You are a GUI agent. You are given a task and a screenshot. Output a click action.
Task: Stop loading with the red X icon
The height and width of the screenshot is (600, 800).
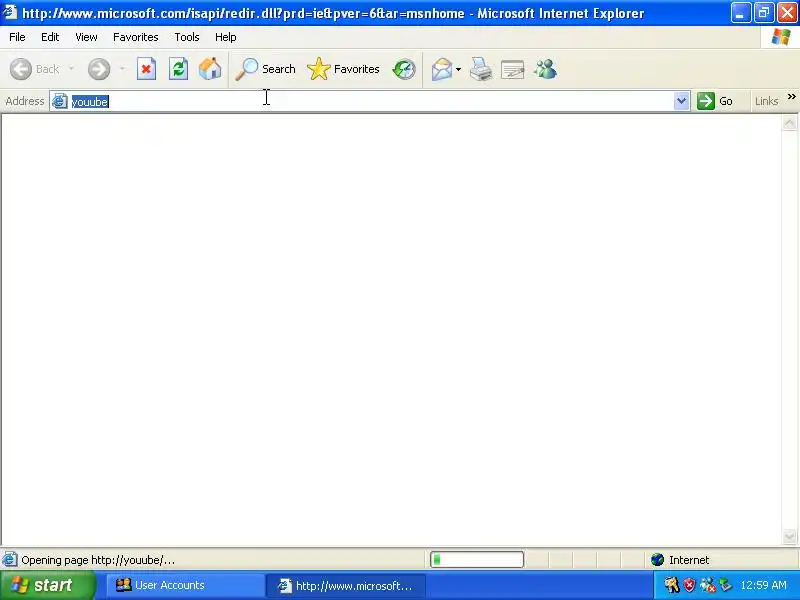146,69
